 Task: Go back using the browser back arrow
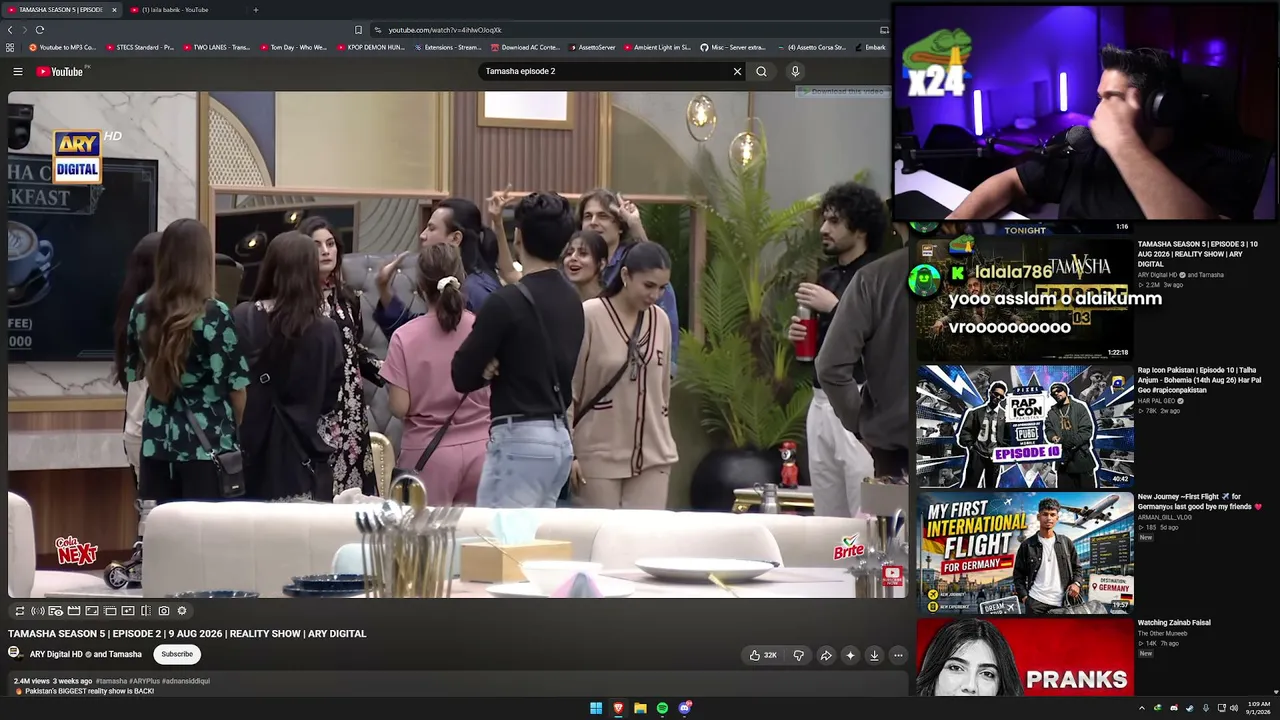point(11,30)
